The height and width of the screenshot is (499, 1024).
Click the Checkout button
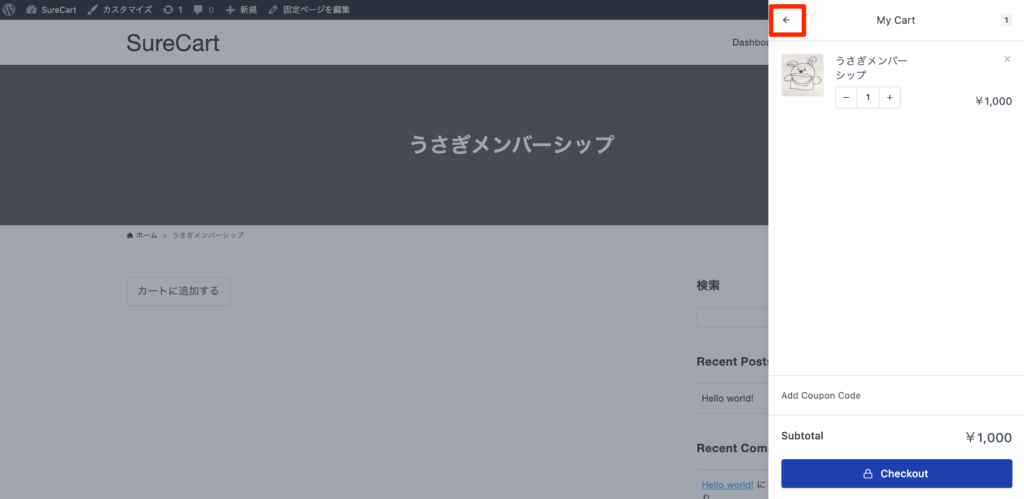[897, 474]
